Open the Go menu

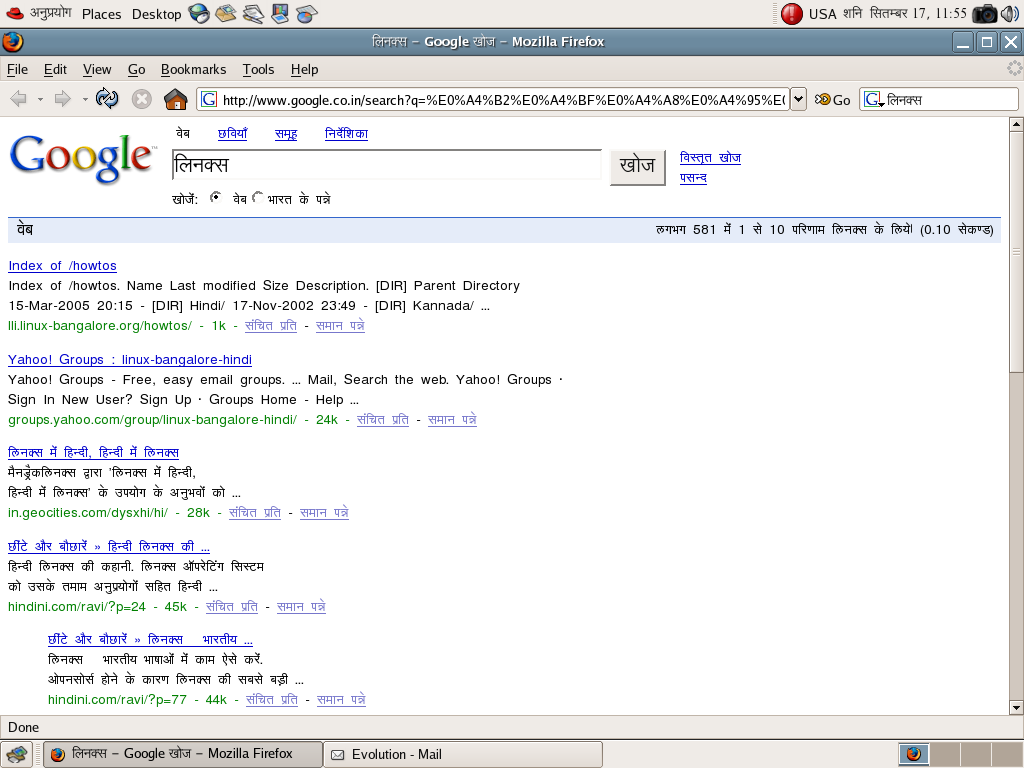coord(136,69)
